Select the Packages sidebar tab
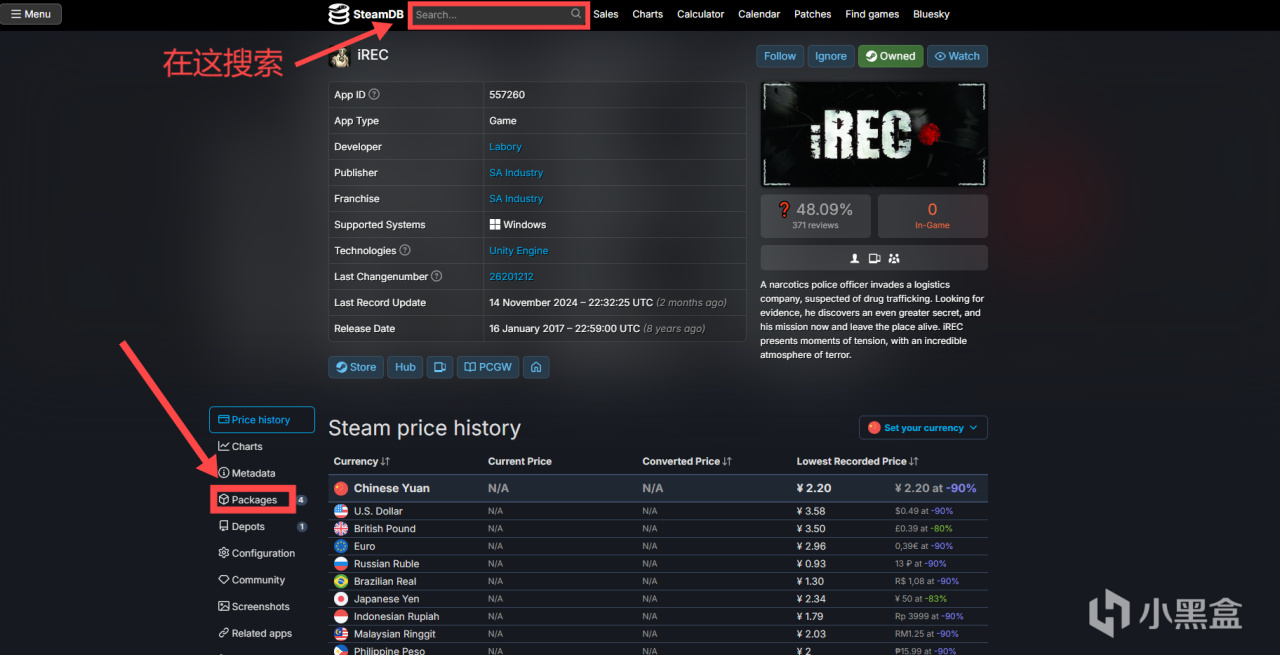Screen dimensions: 1280x655 click(262, 500)
